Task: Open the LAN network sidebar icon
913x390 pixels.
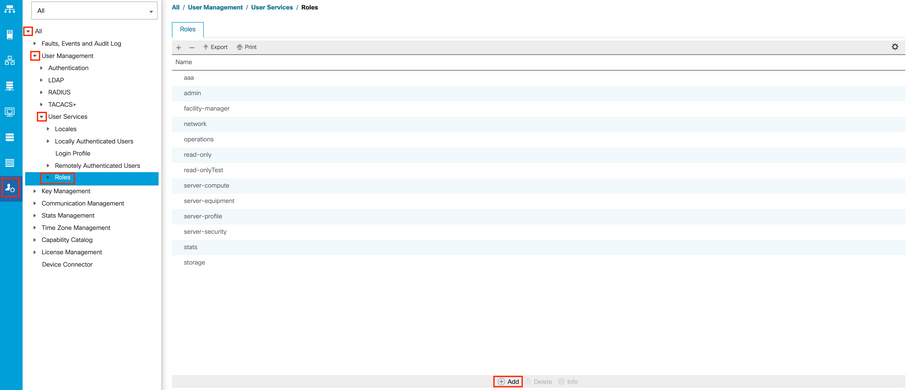Action: (10, 60)
